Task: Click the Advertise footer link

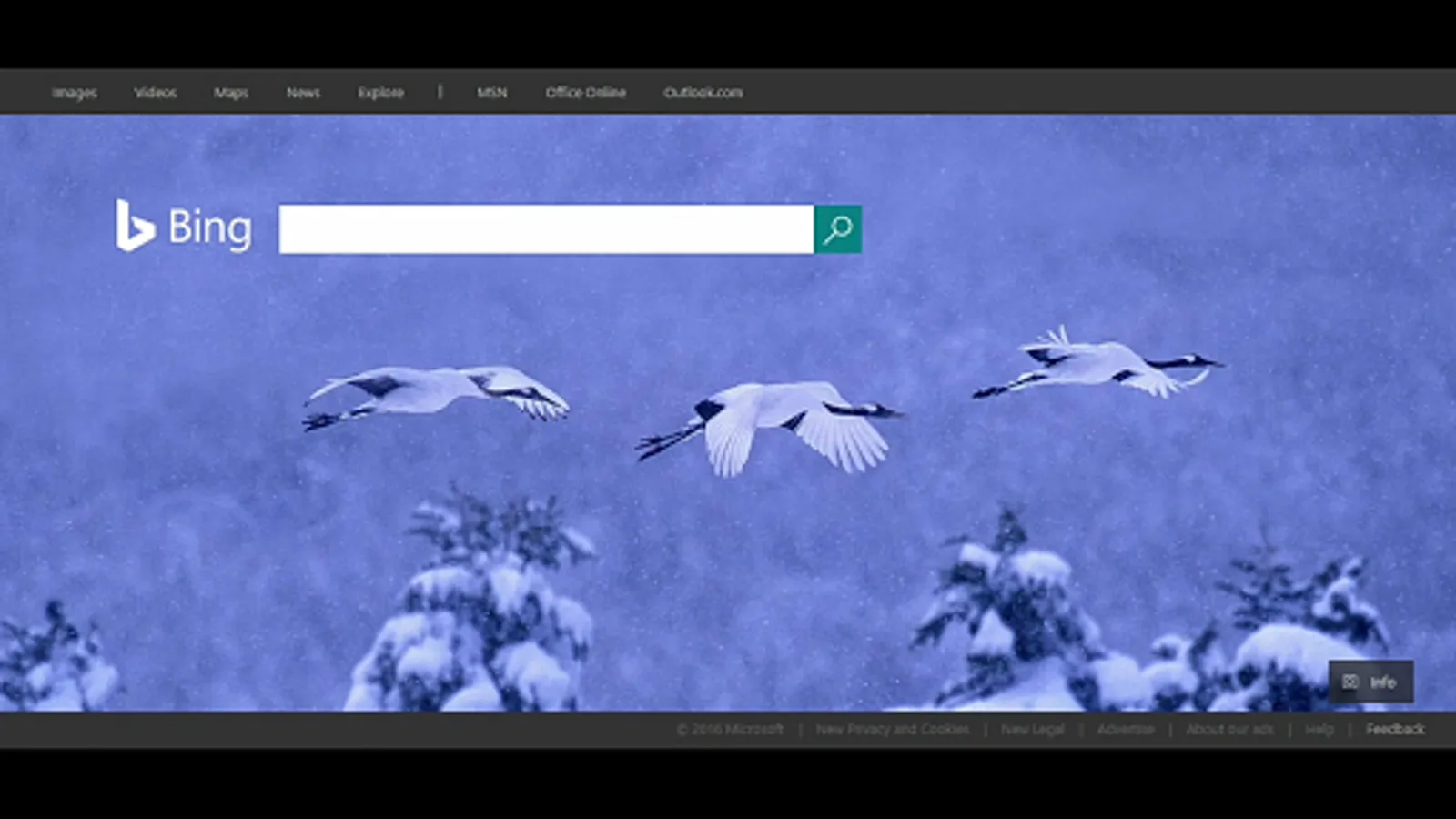Action: tap(1126, 729)
